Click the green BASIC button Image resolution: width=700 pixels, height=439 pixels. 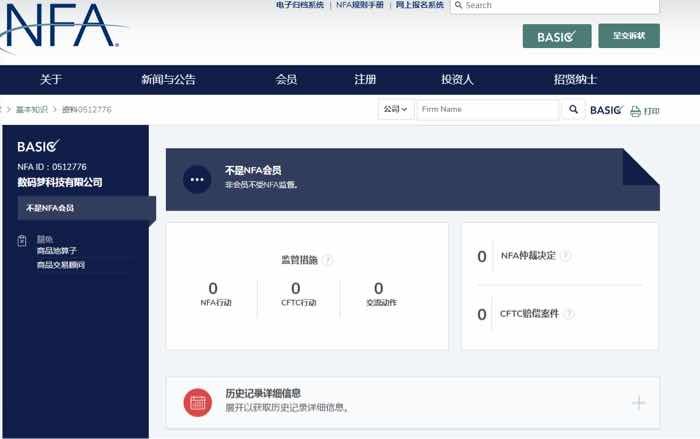(x=557, y=36)
